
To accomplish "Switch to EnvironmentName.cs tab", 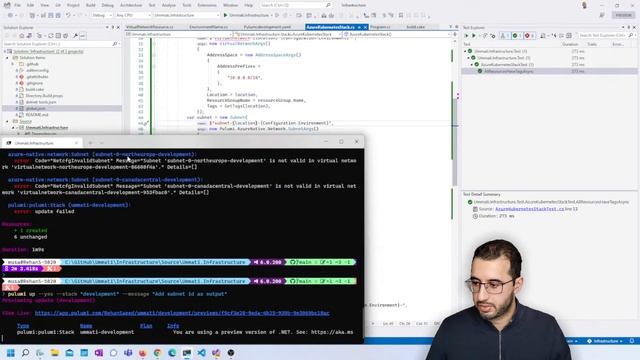I will 209,27.
